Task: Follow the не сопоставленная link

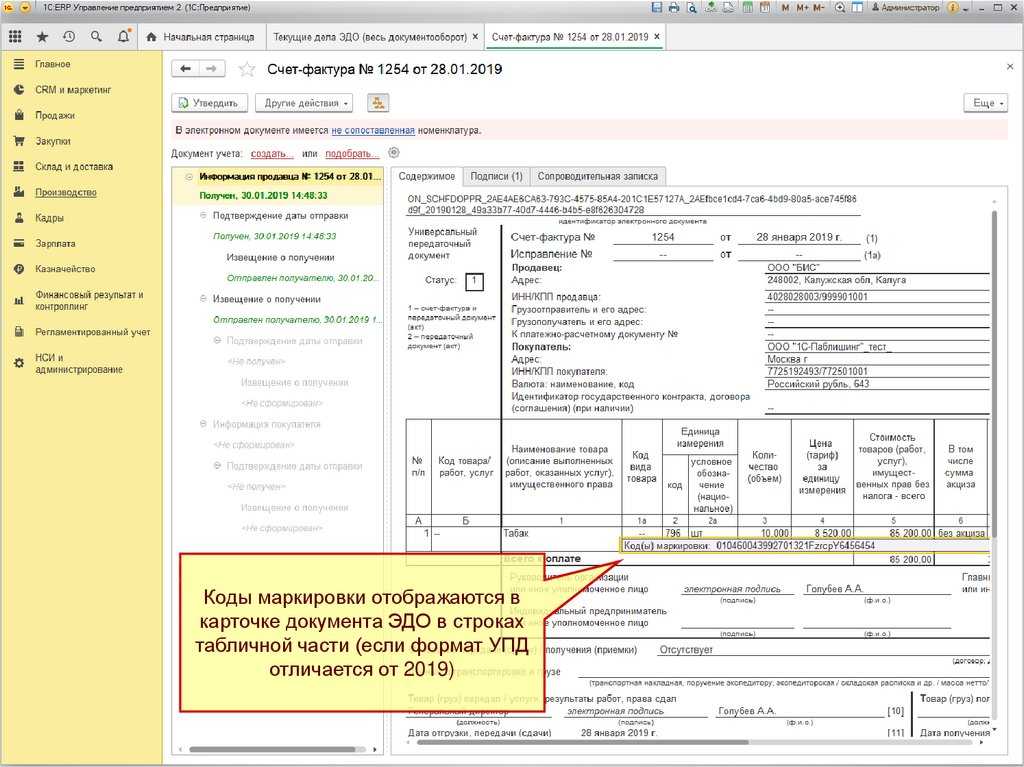Action: point(373,131)
